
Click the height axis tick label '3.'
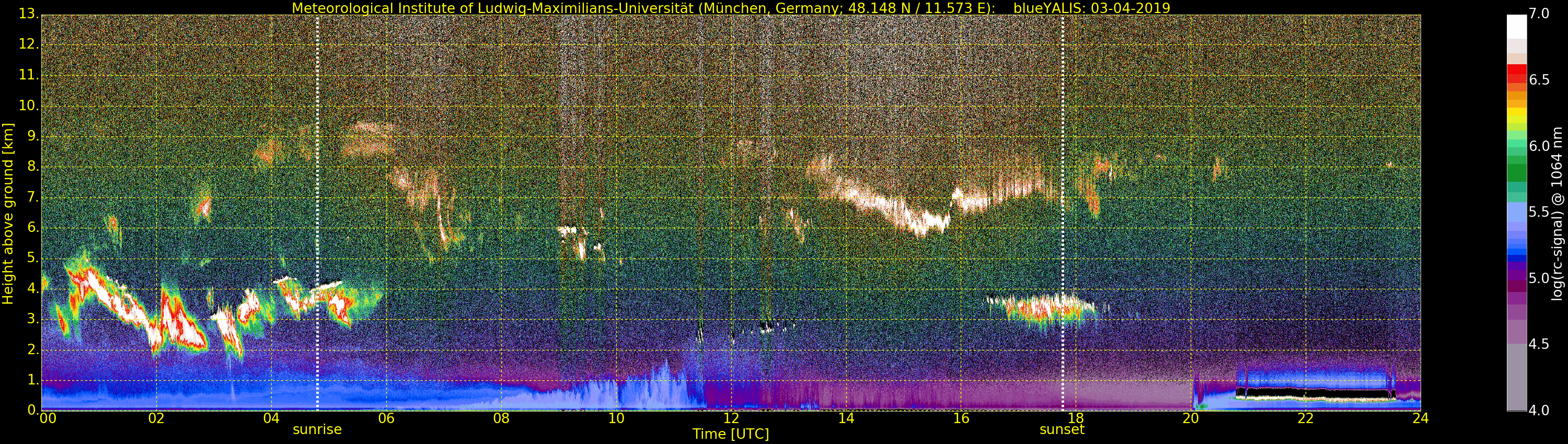(x=33, y=319)
